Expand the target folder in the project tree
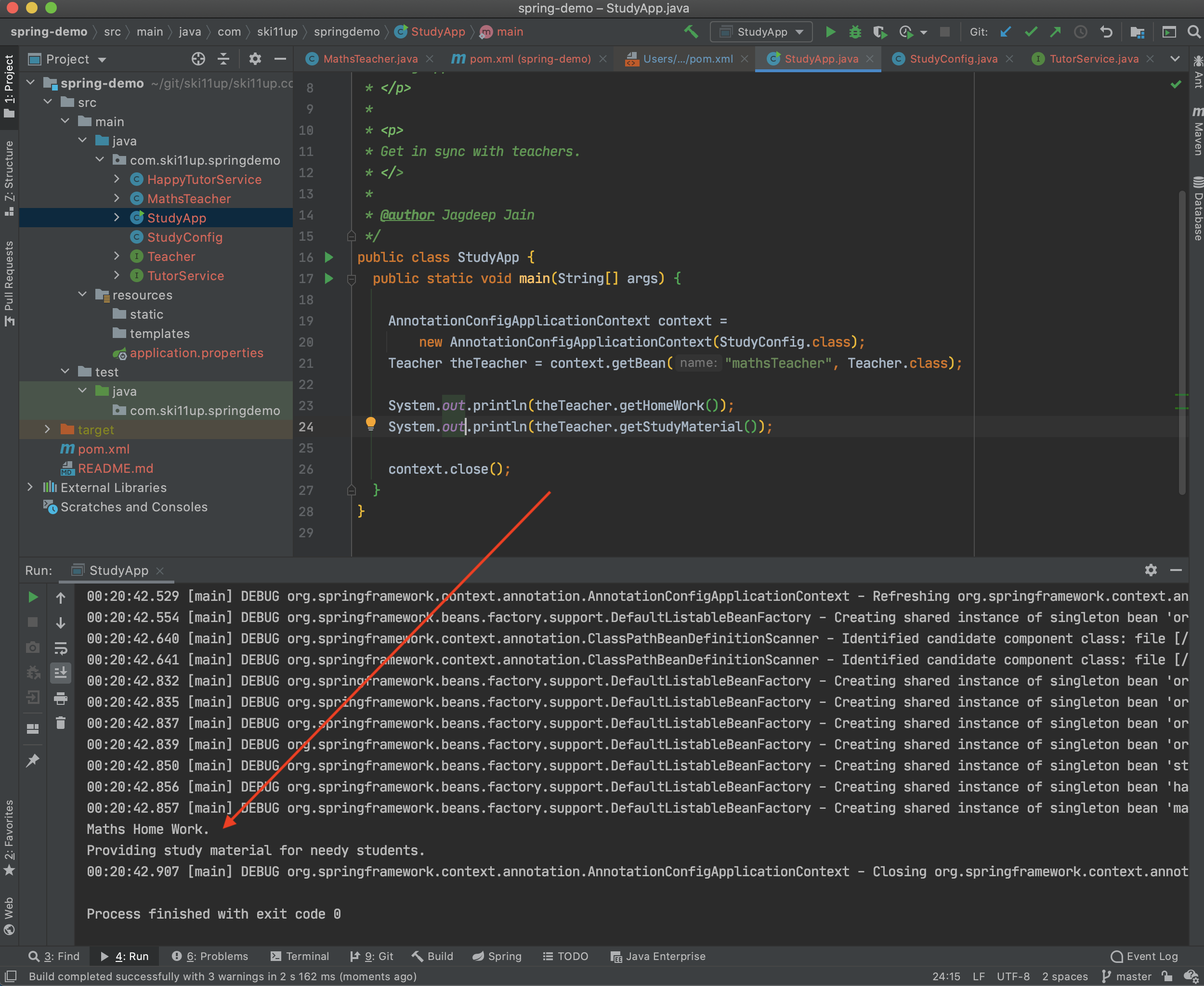This screenshot has height=986, width=1204. point(48,429)
